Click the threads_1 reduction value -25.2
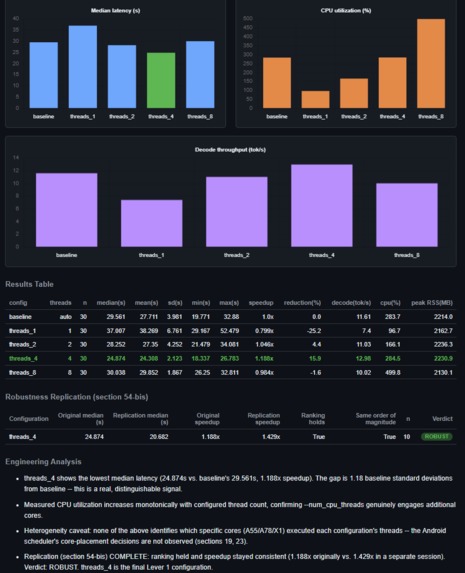The width and height of the screenshot is (465, 573). tap(314, 331)
